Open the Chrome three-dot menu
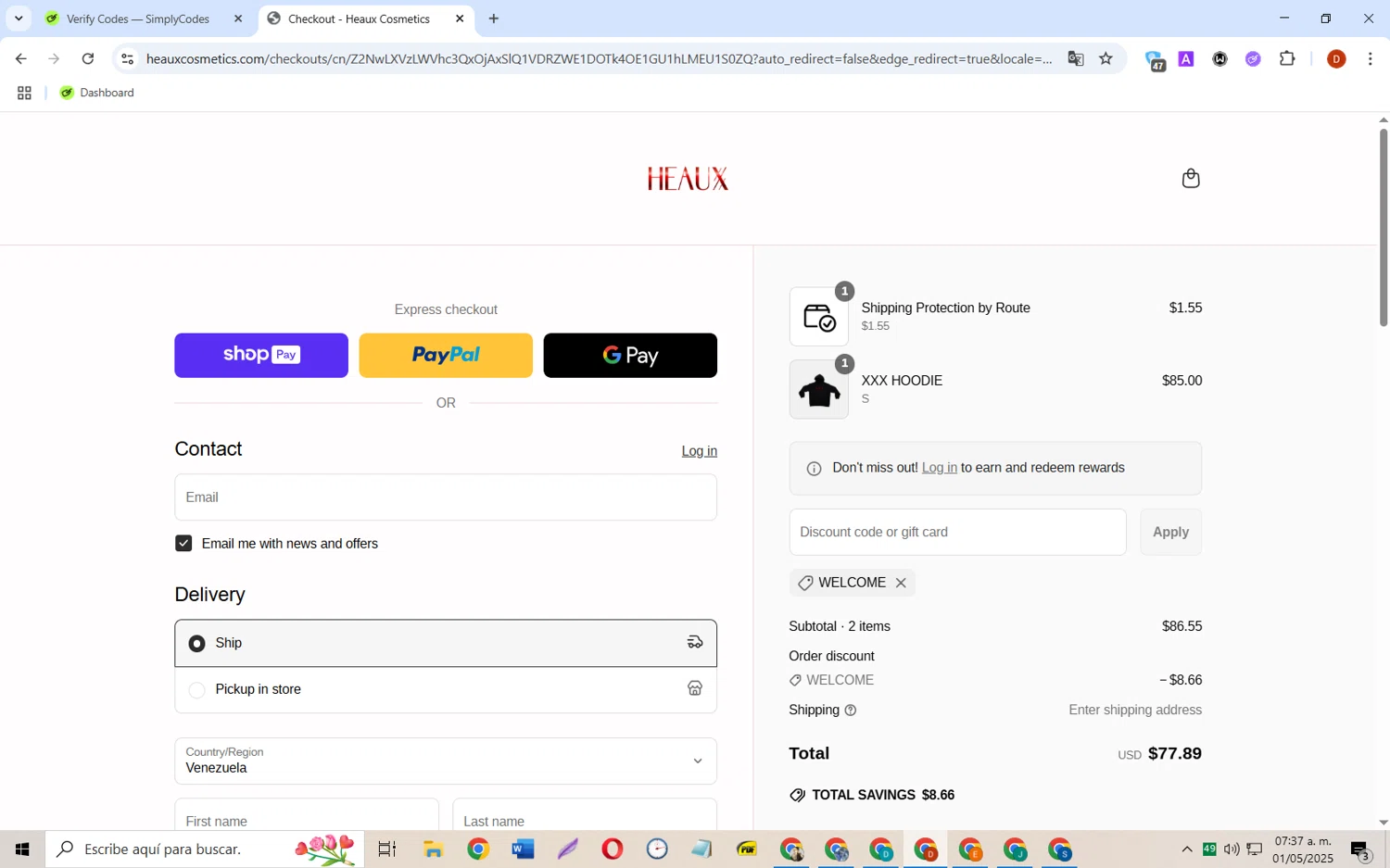1390x868 pixels. [x=1370, y=59]
